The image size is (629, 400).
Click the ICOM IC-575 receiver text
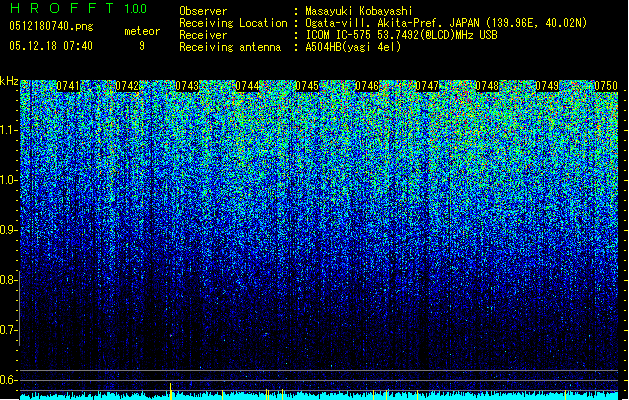[401, 35]
